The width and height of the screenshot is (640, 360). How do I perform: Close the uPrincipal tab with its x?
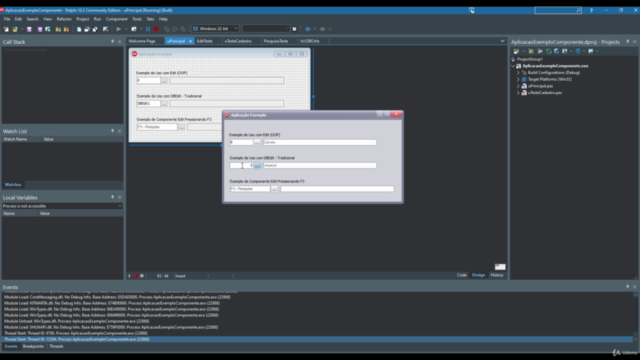tap(190, 41)
